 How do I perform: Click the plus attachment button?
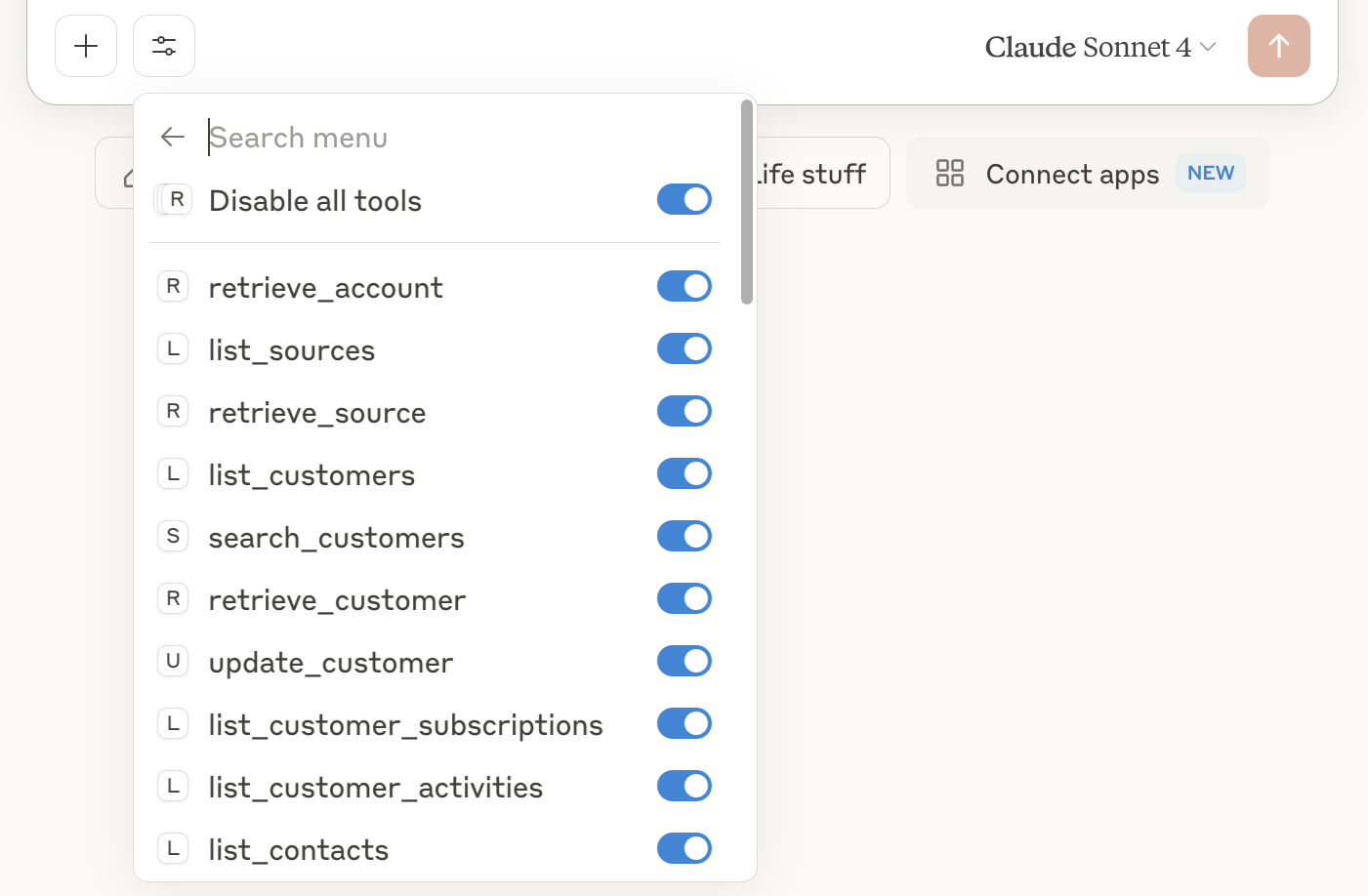point(86,46)
